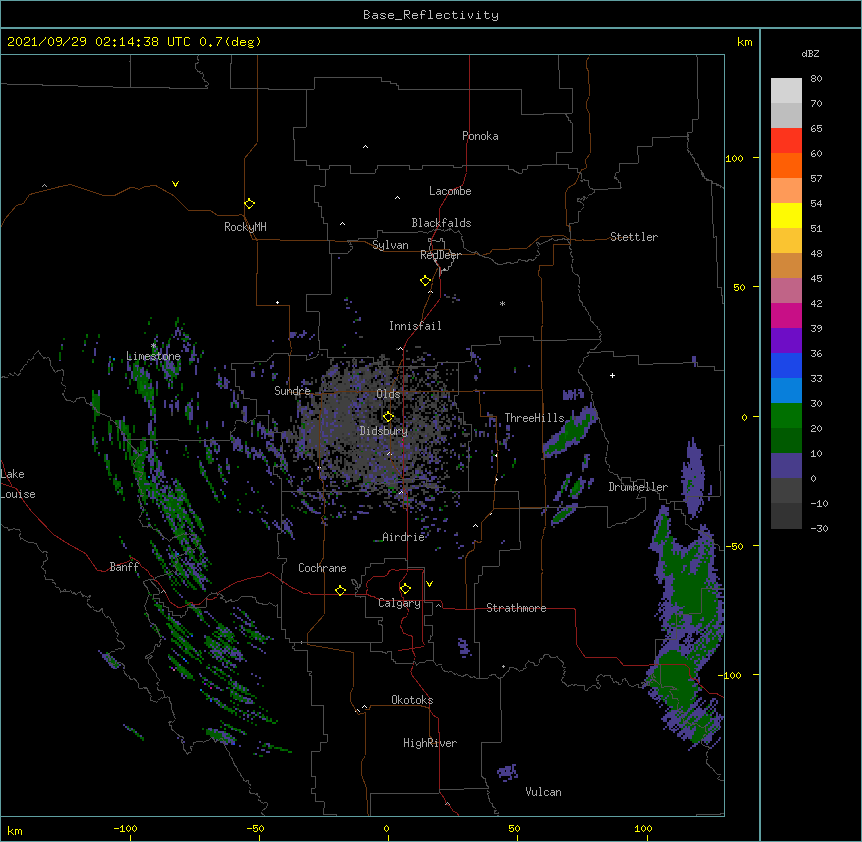Click the yellow diamond marker above RockyMH
Screen dimensions: 862x842
coord(249,203)
